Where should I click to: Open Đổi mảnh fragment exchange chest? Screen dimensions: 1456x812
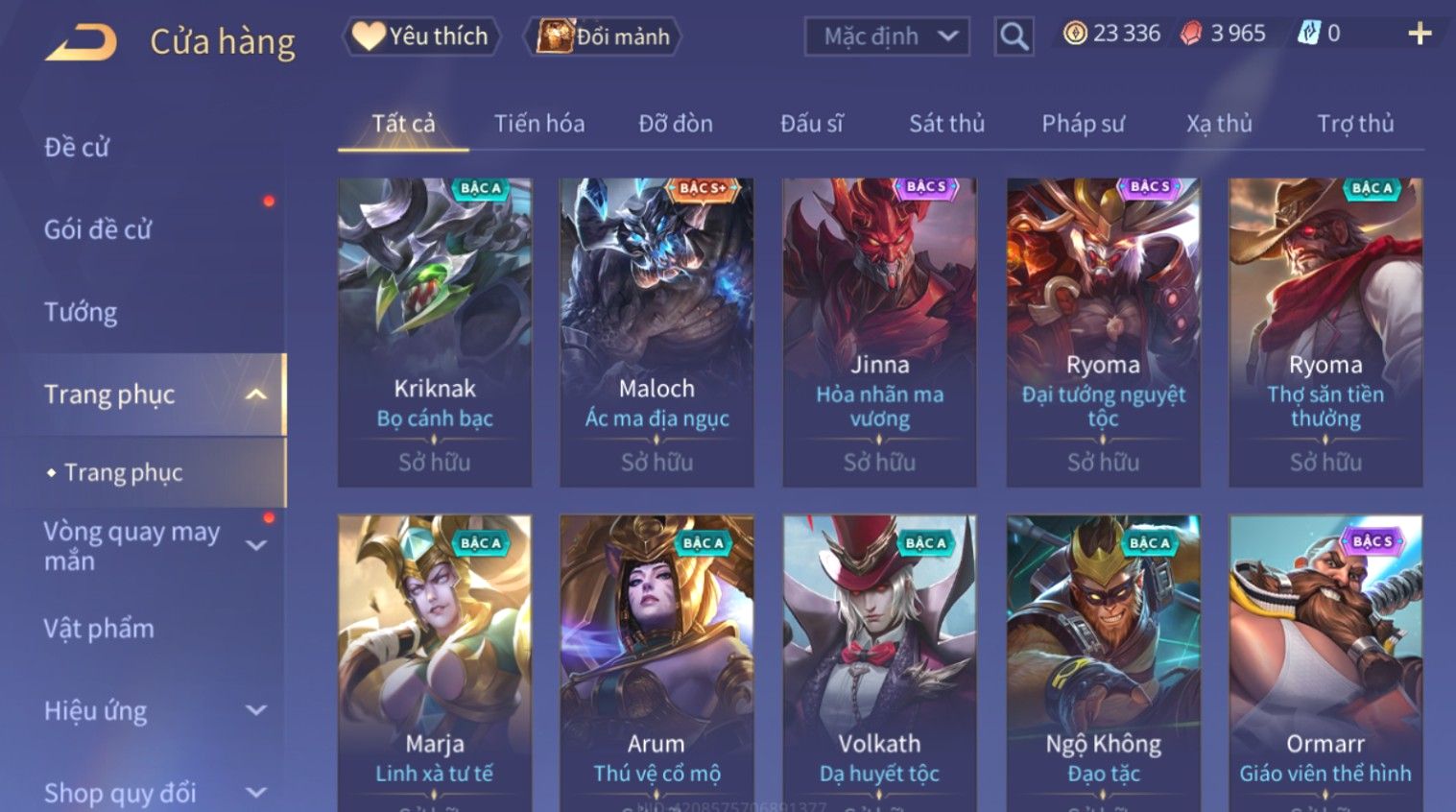pos(602,36)
